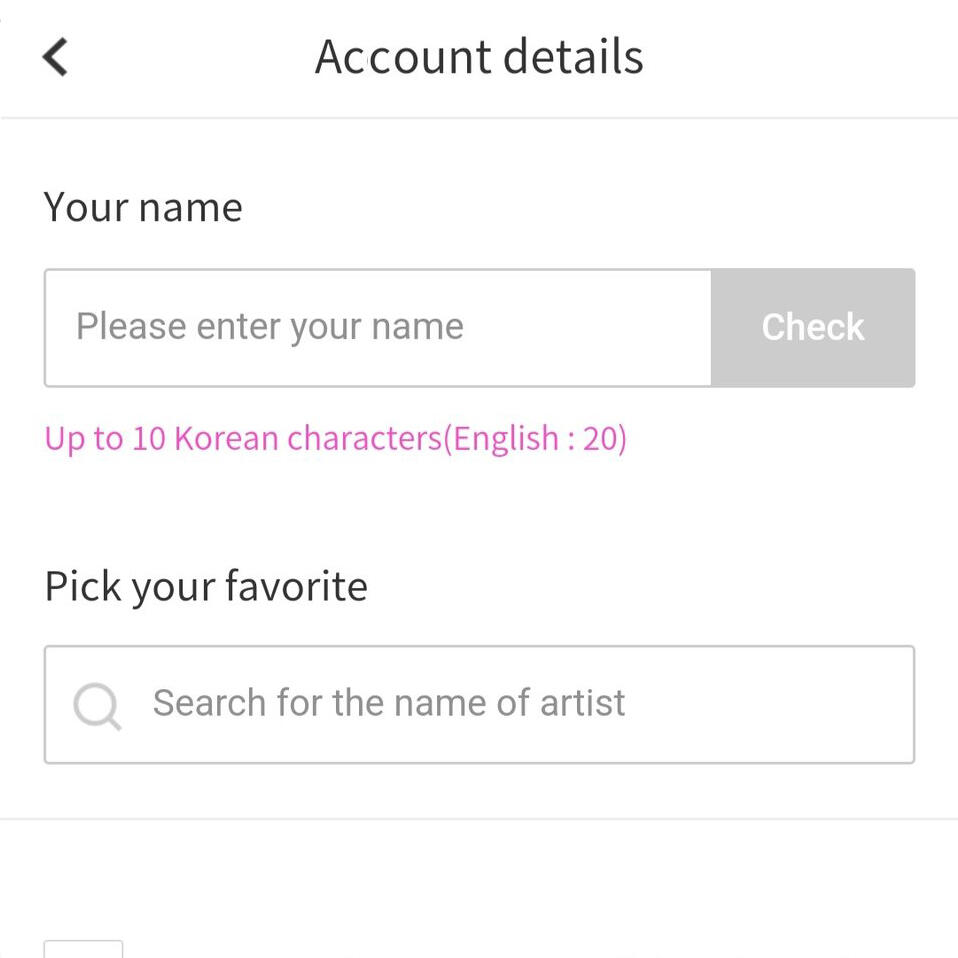Click the magnifying glass search icon

click(97, 706)
